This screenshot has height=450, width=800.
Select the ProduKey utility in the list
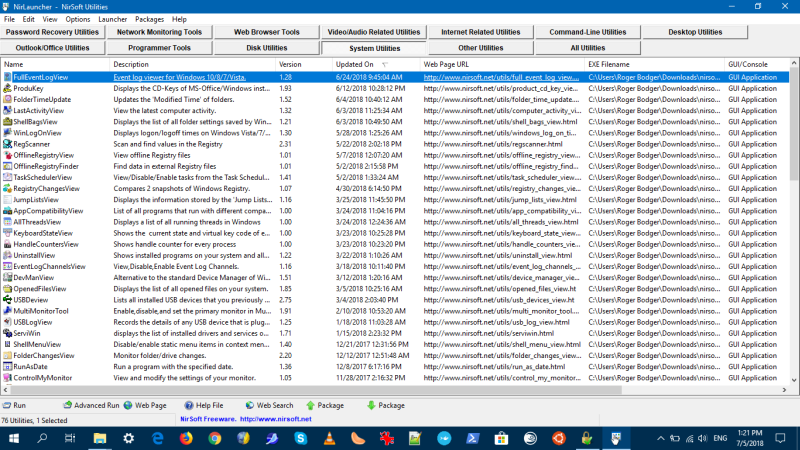click(28, 88)
